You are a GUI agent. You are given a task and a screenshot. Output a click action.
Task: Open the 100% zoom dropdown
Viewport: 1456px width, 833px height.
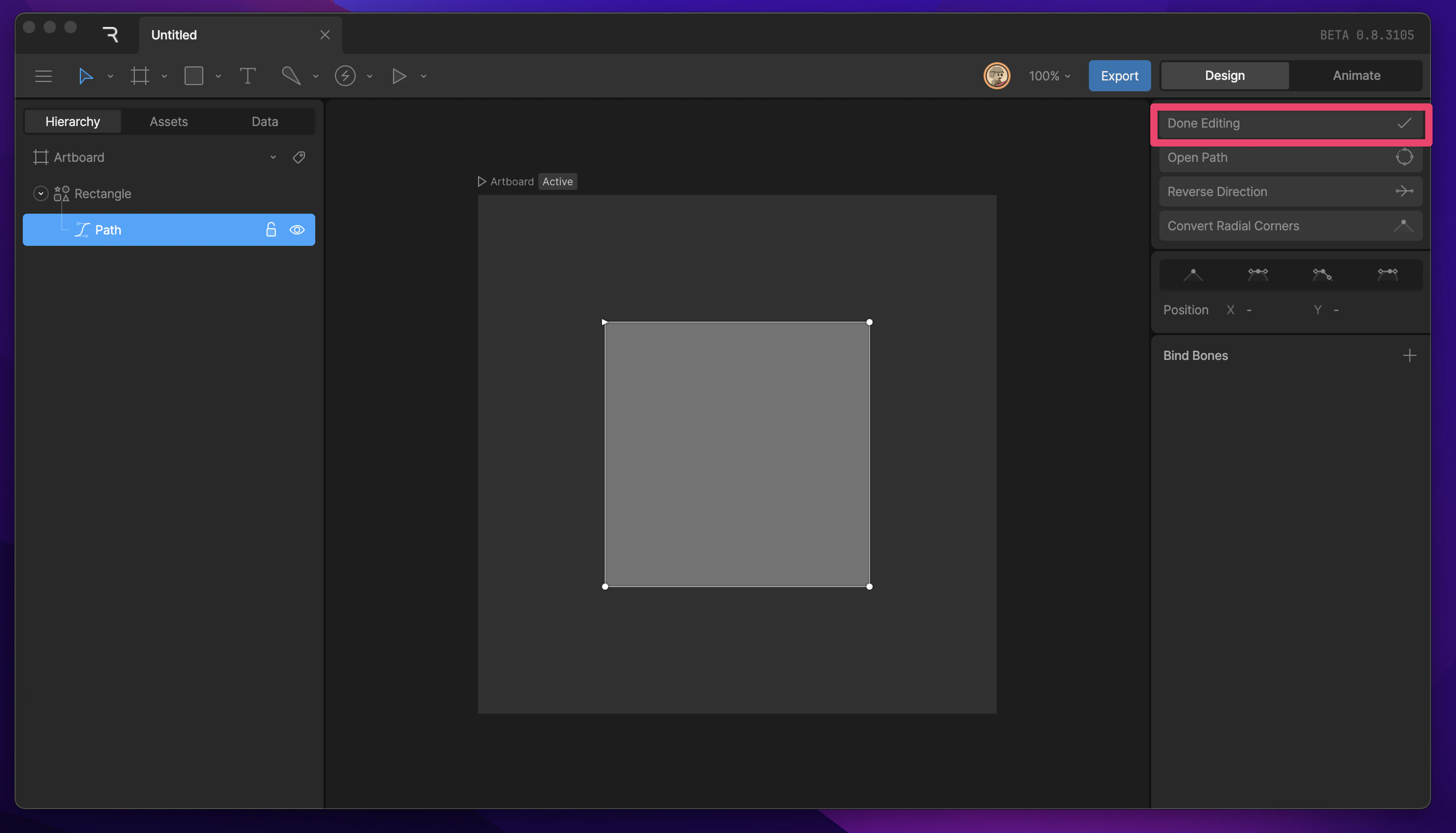click(1049, 76)
